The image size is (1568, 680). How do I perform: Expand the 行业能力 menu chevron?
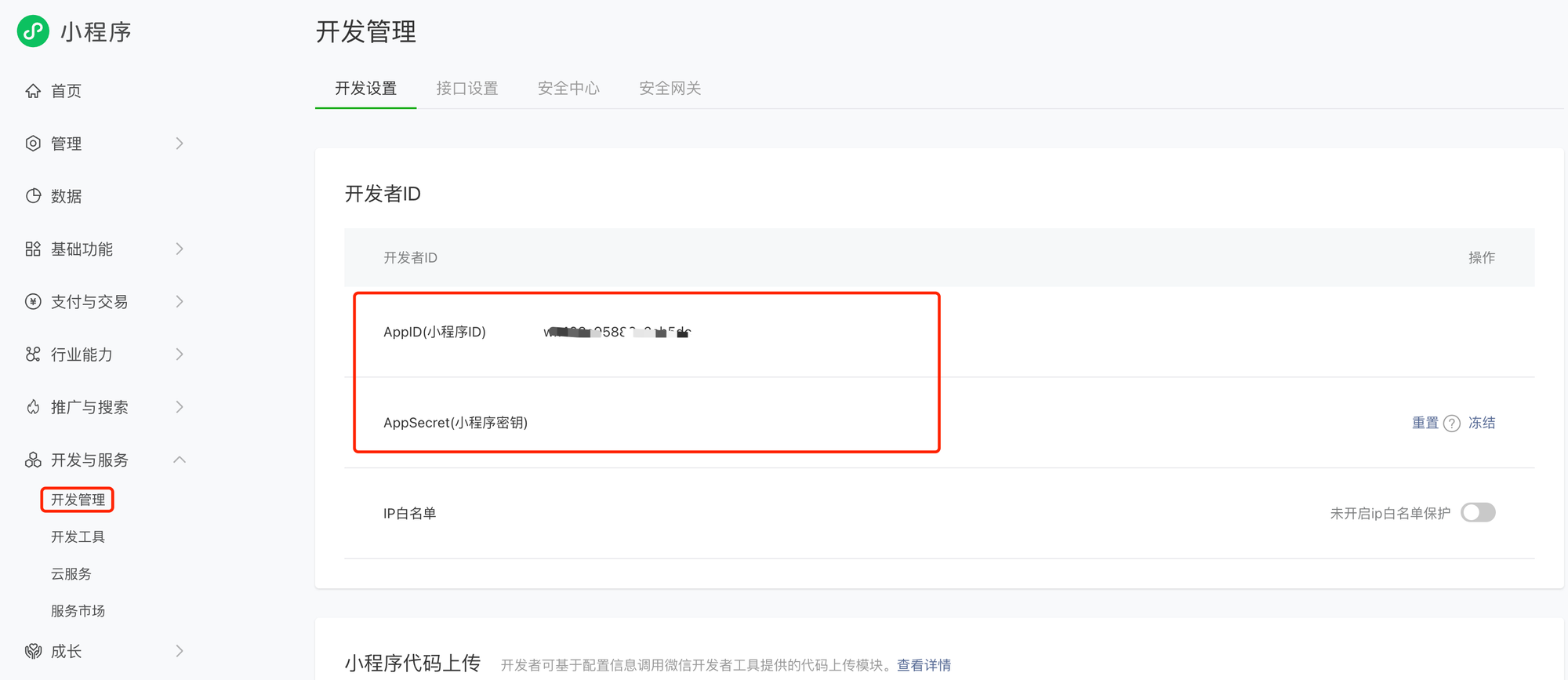click(180, 355)
